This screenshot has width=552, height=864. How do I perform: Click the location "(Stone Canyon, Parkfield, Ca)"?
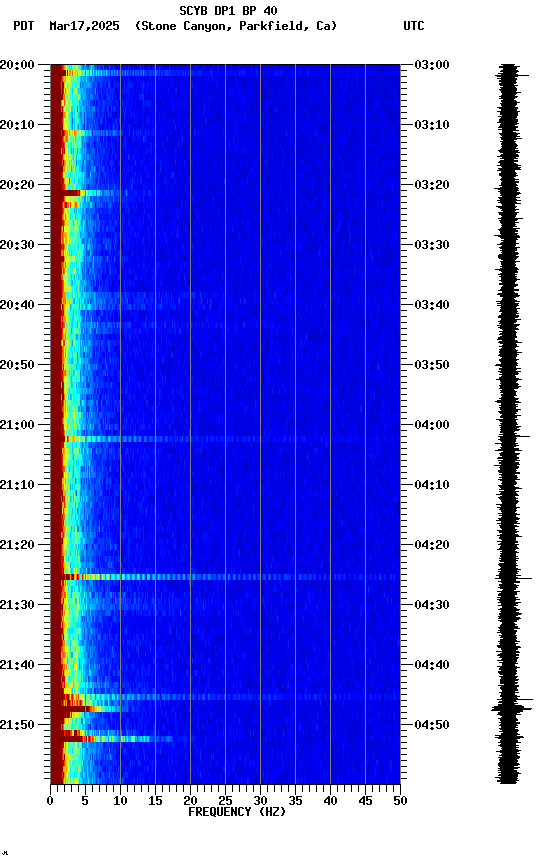pos(236,26)
